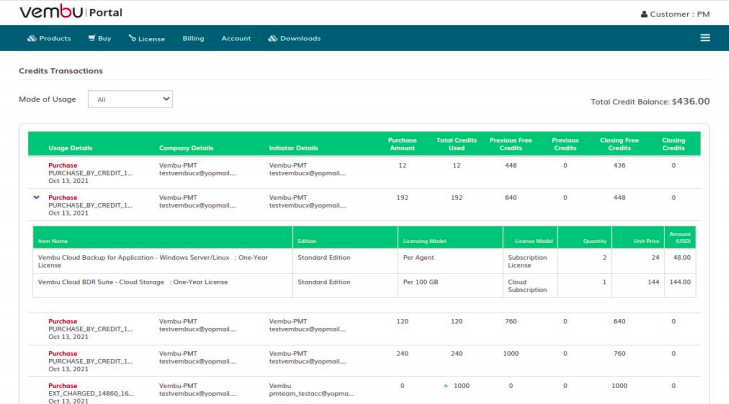This screenshot has width=729, height=404.
Task: Click the Credits Transactions heading
Action: 60,71
